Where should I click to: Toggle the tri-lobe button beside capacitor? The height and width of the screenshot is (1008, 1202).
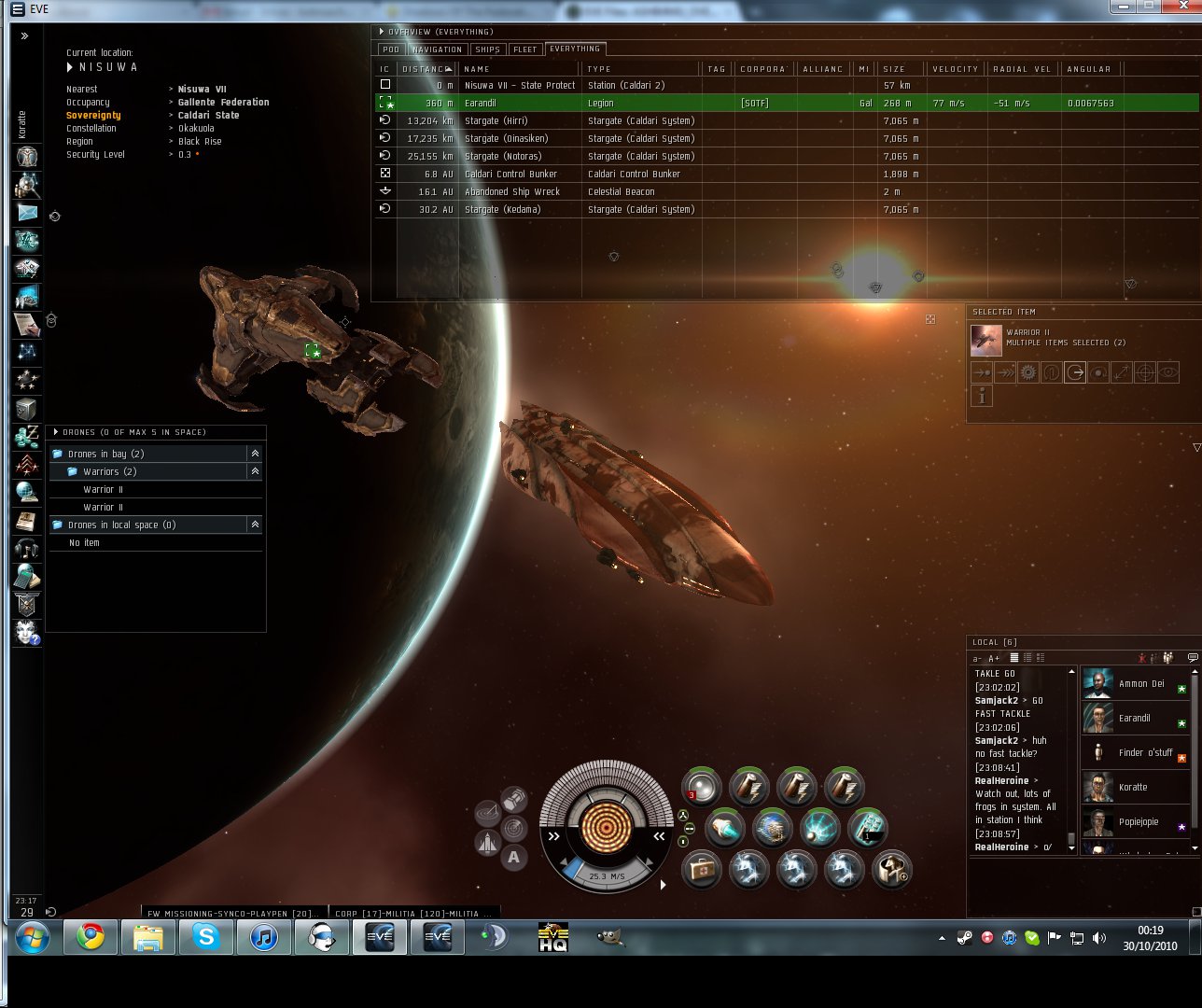click(683, 815)
